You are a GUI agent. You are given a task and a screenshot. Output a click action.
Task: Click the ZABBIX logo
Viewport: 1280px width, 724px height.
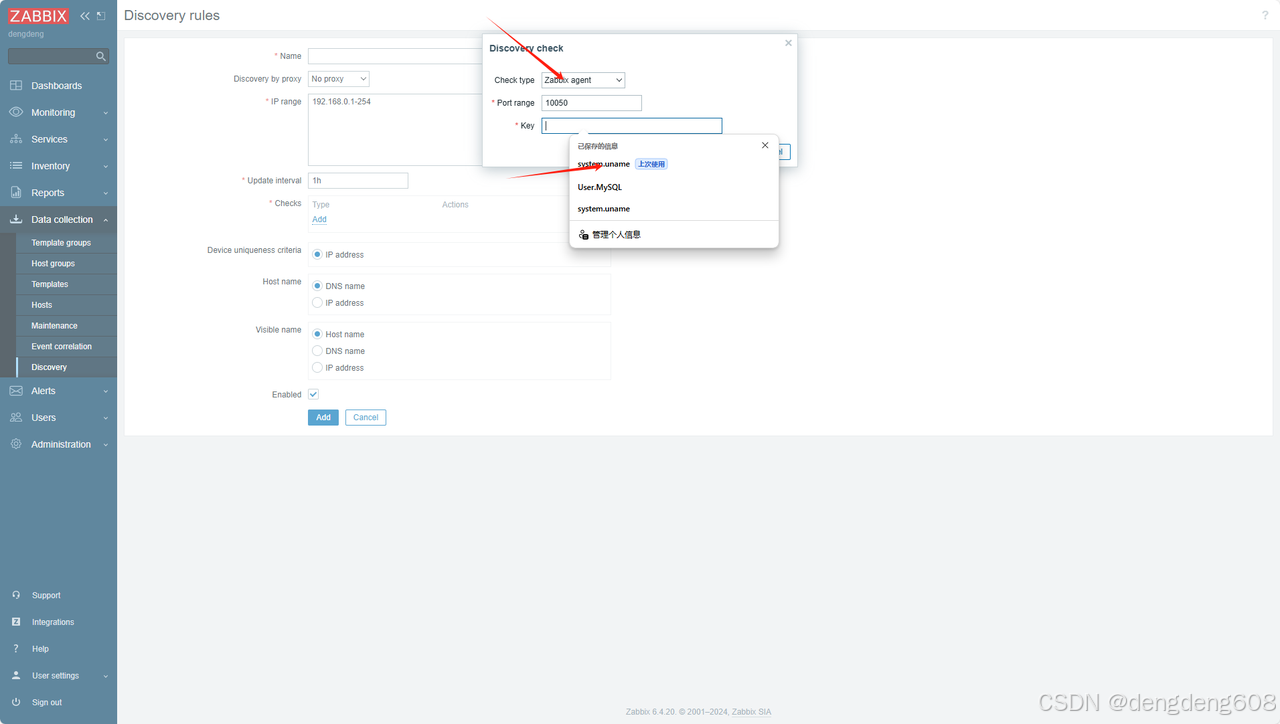pyautogui.click(x=39, y=16)
